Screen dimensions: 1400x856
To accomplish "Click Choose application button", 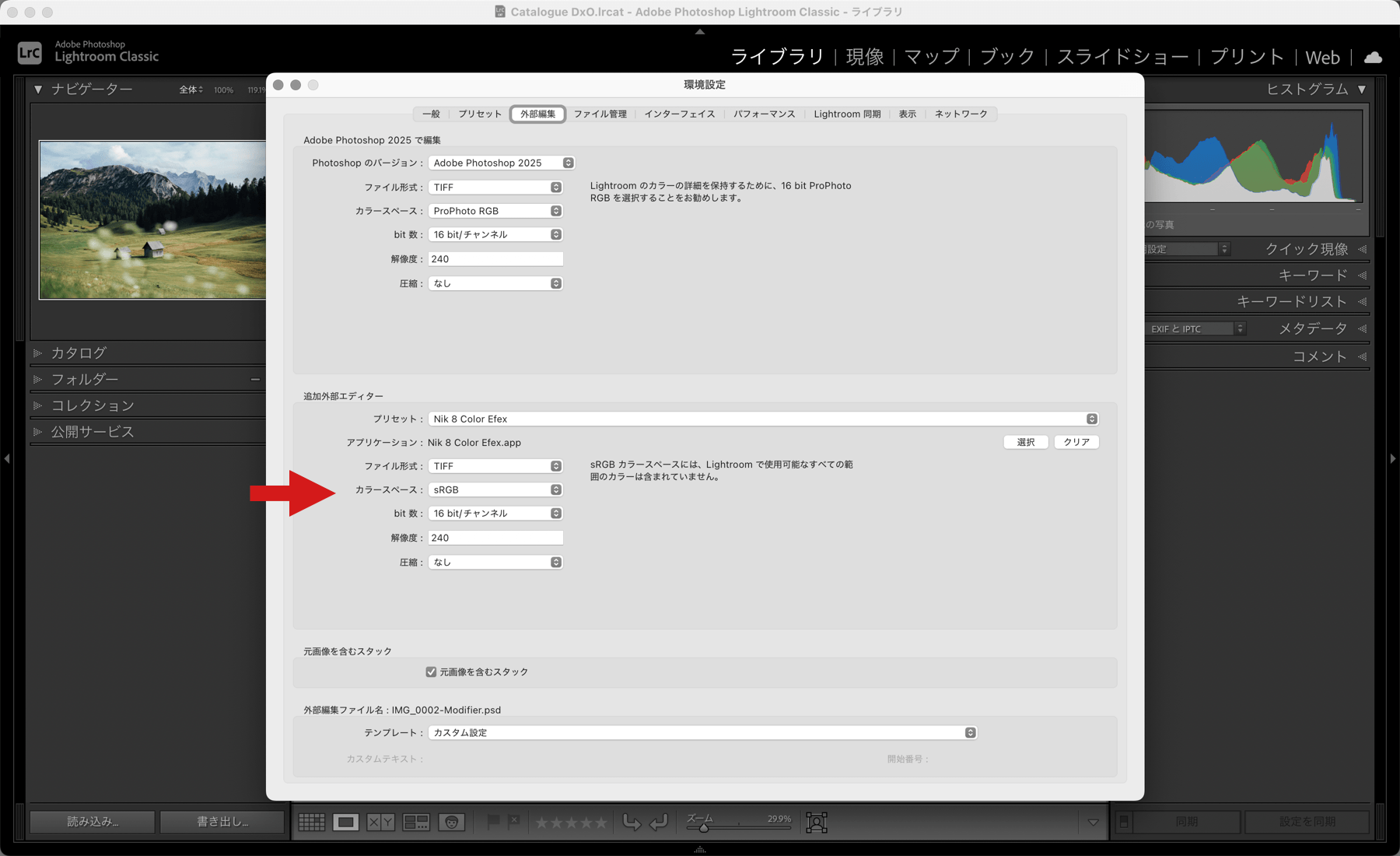I will pos(1026,442).
